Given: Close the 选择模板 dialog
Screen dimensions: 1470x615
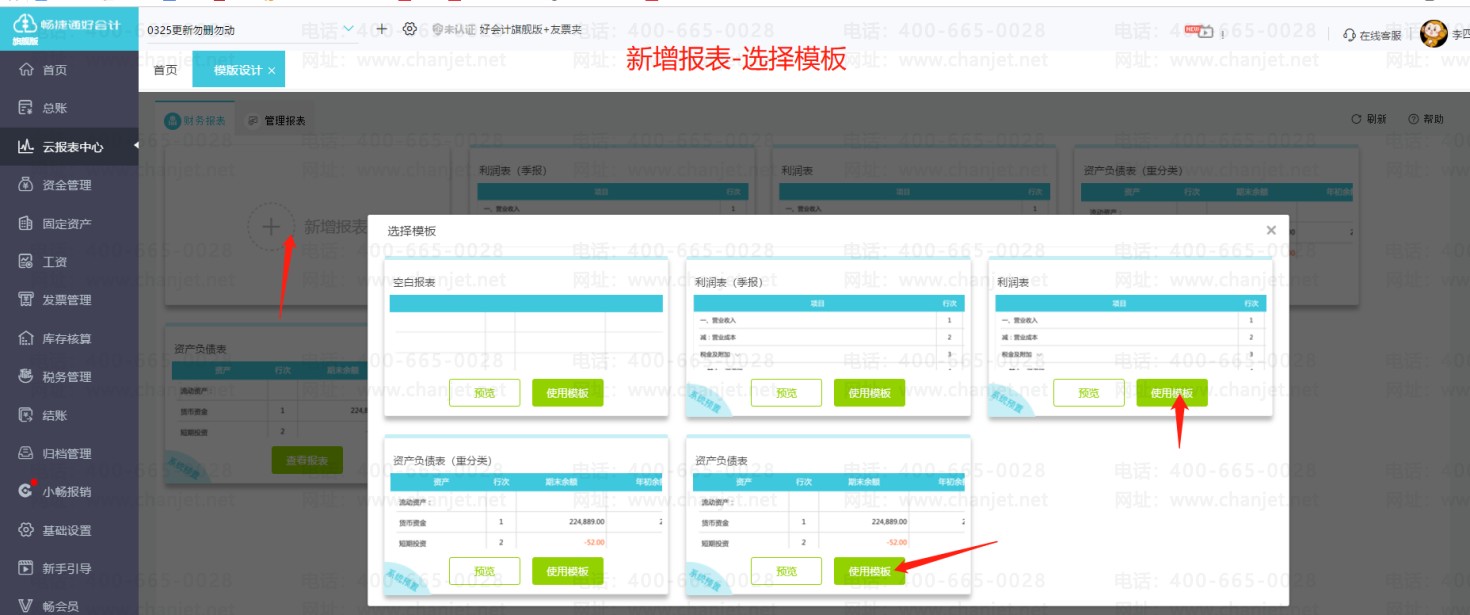Looking at the screenshot, I should pyautogui.click(x=1271, y=230).
